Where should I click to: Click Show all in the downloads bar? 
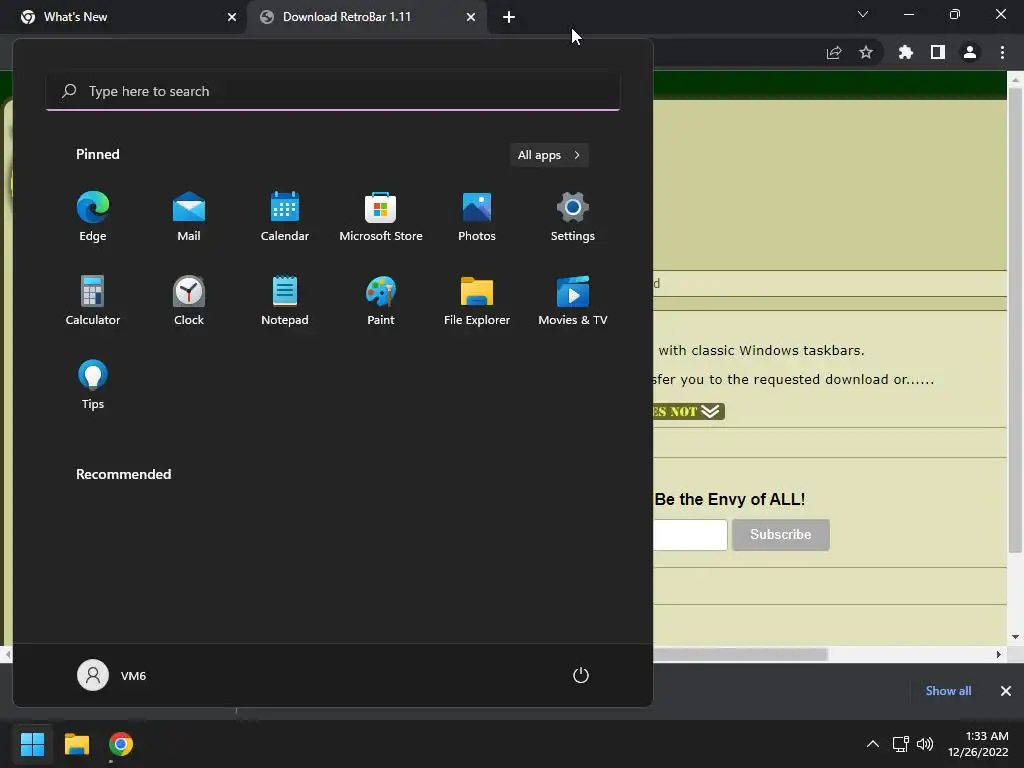pyautogui.click(x=948, y=691)
